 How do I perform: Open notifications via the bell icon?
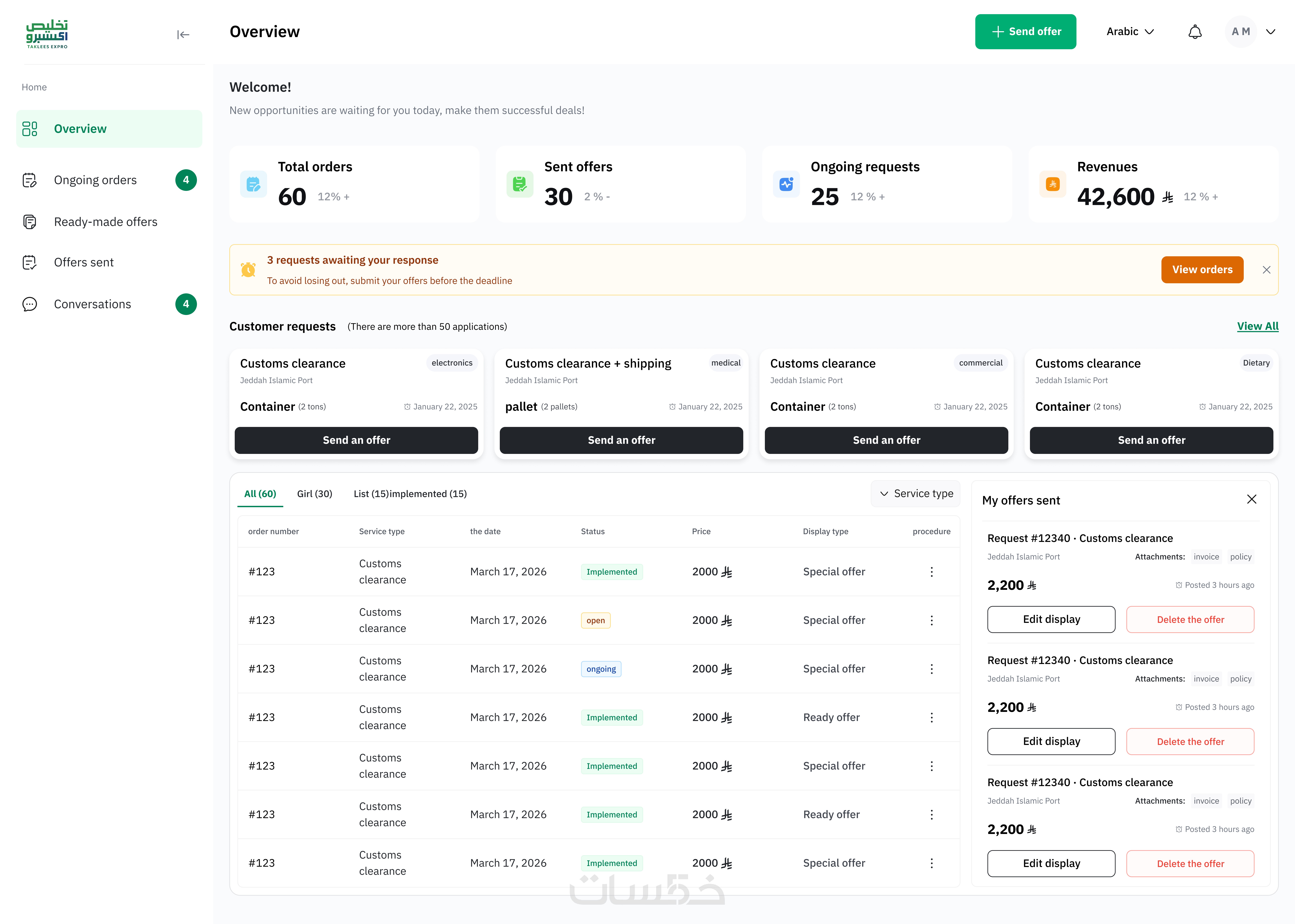[1195, 32]
